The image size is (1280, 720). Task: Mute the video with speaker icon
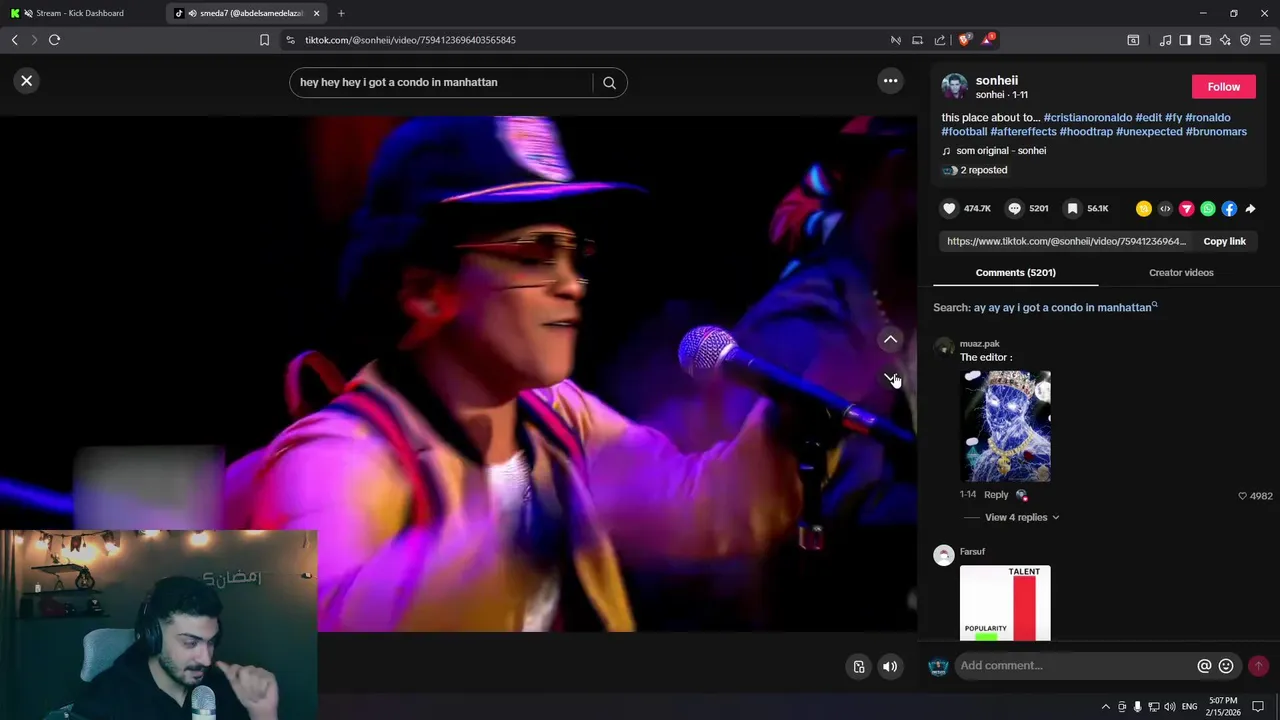coord(890,666)
